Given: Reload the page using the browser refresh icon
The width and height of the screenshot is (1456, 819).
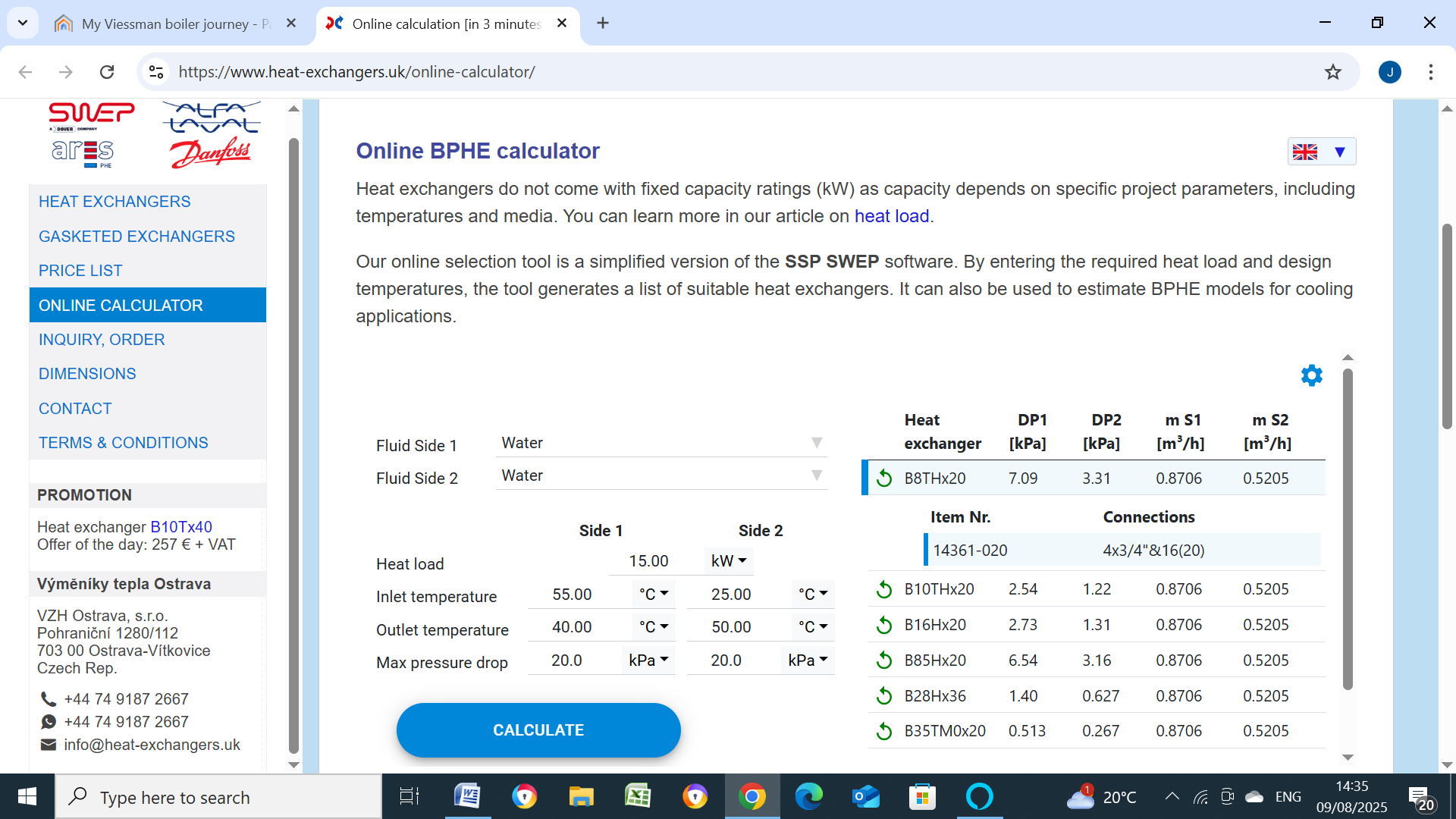Looking at the screenshot, I should click(x=107, y=72).
